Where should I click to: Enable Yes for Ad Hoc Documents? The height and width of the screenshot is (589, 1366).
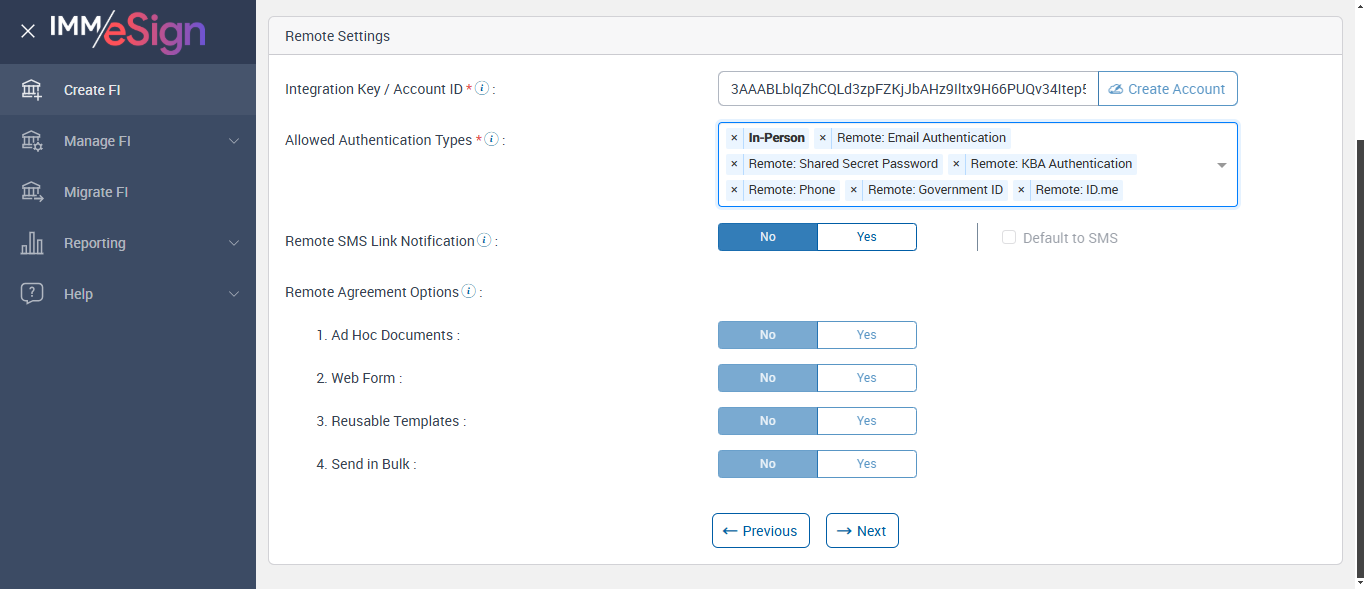click(866, 335)
